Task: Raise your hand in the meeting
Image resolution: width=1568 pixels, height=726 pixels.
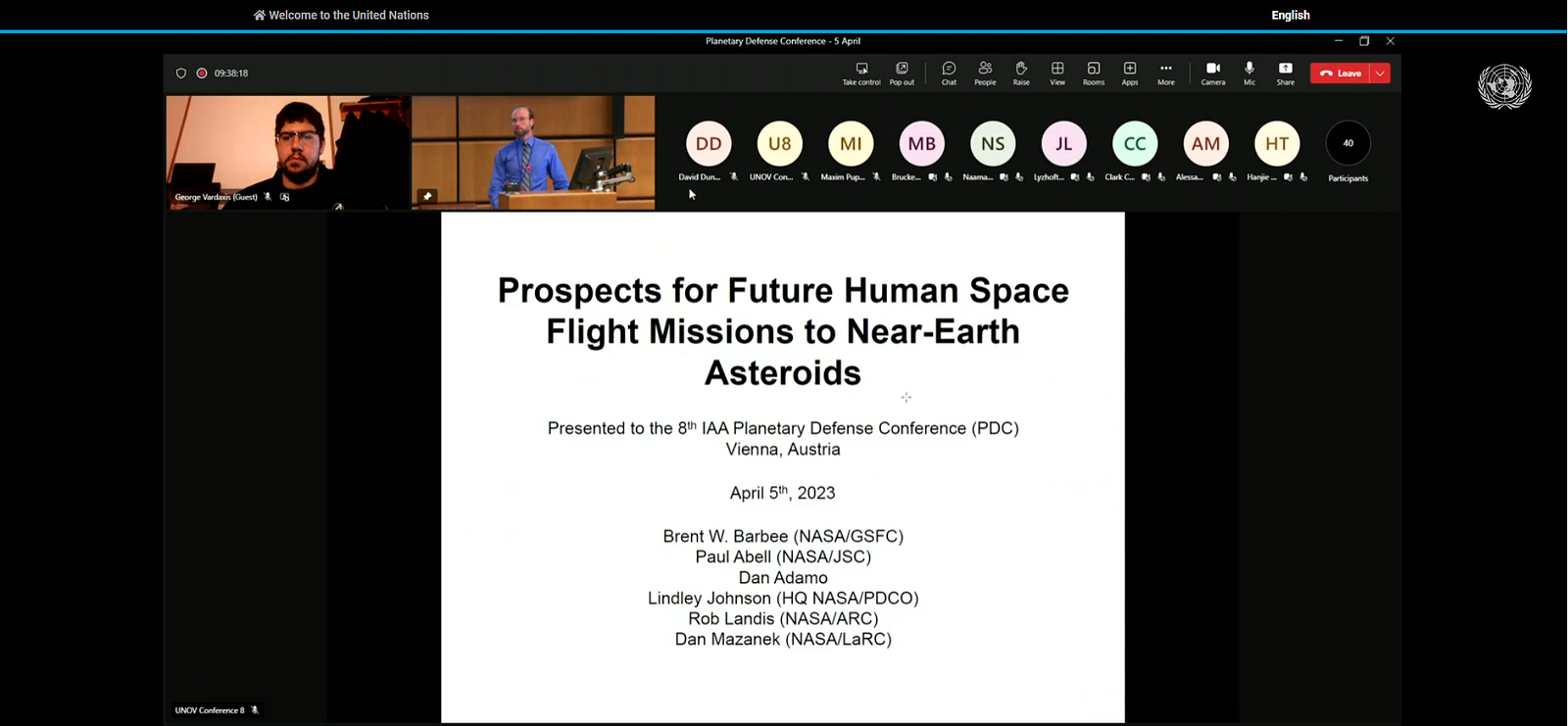Action: pyautogui.click(x=1021, y=73)
